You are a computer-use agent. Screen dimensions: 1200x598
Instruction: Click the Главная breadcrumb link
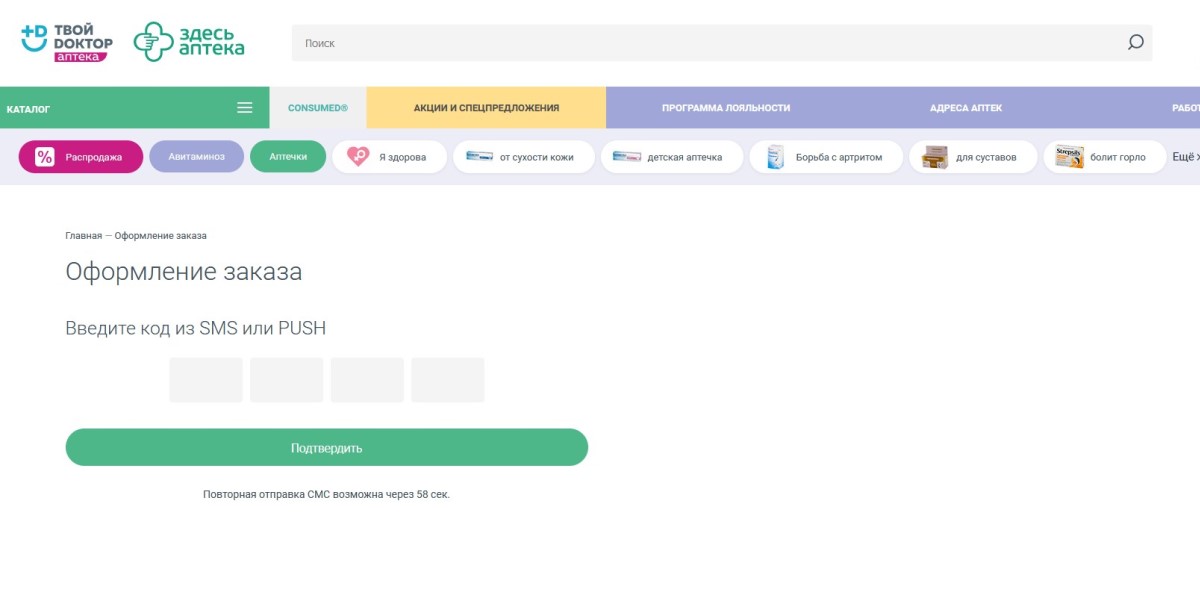[x=83, y=236]
